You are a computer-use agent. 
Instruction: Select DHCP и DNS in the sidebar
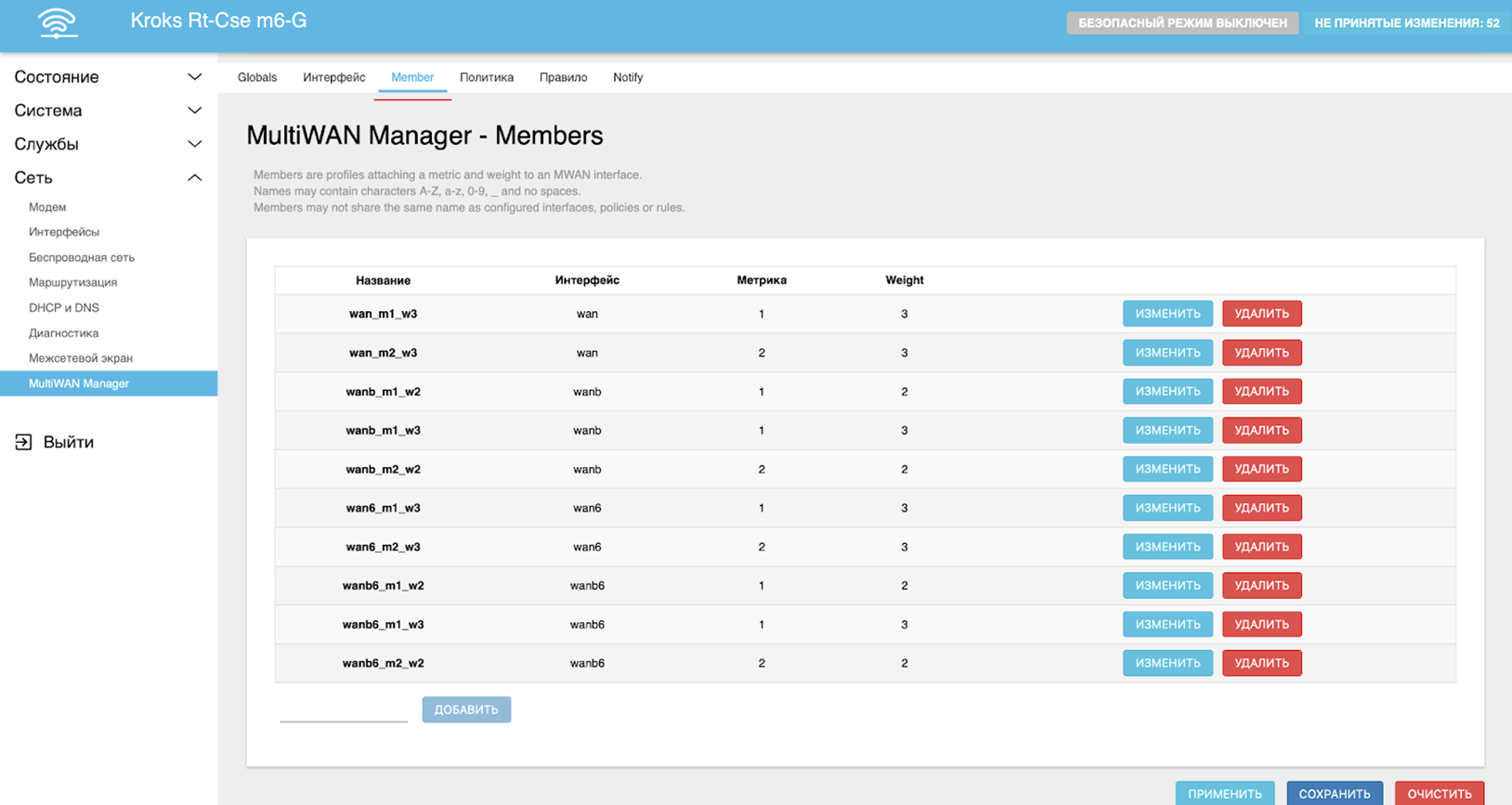[64, 307]
